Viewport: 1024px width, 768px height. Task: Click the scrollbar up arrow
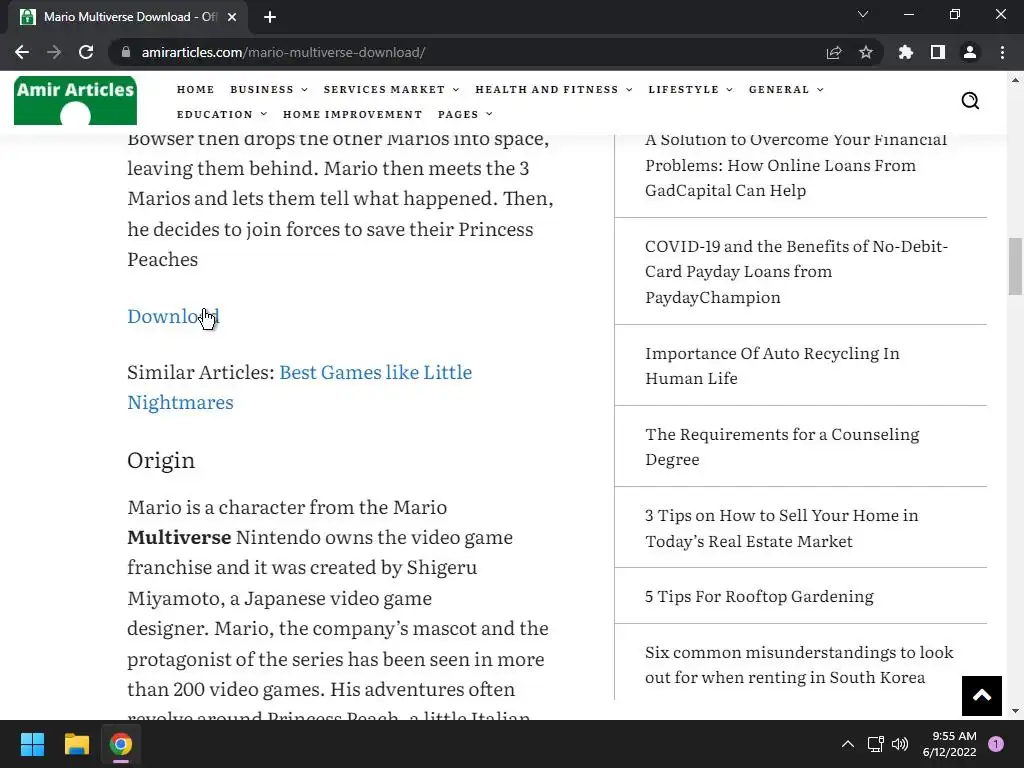[x=1015, y=80]
